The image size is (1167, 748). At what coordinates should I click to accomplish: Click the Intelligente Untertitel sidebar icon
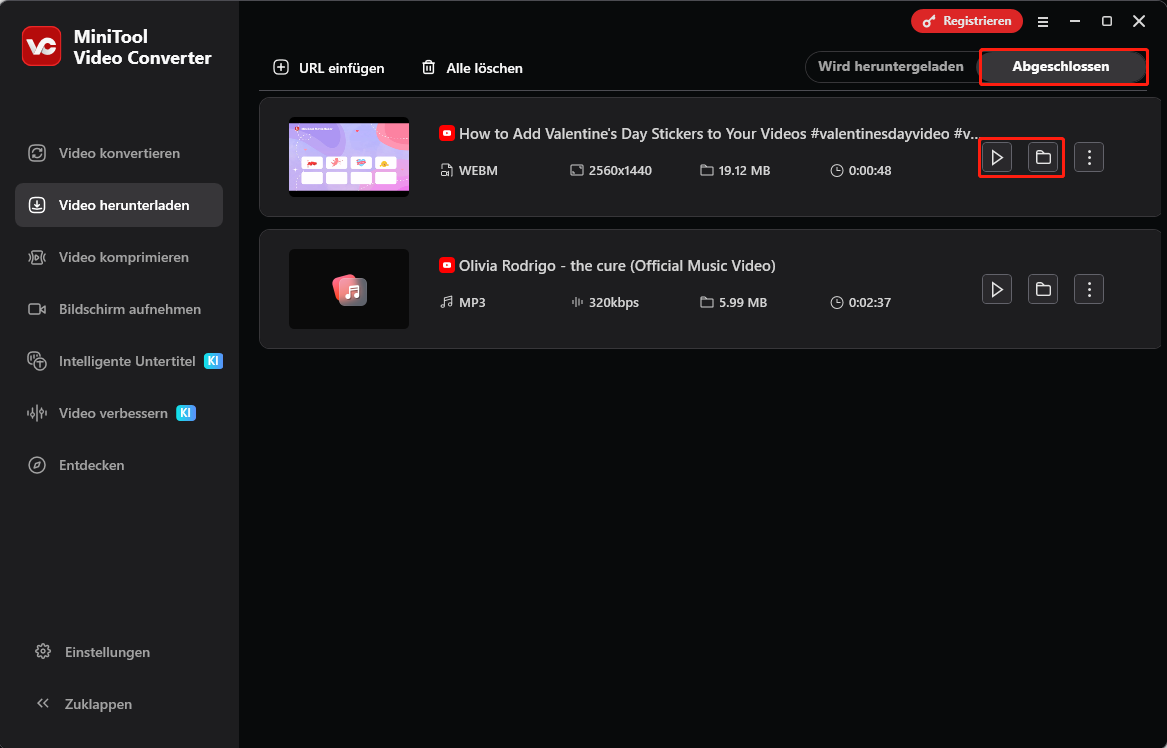coord(37,362)
